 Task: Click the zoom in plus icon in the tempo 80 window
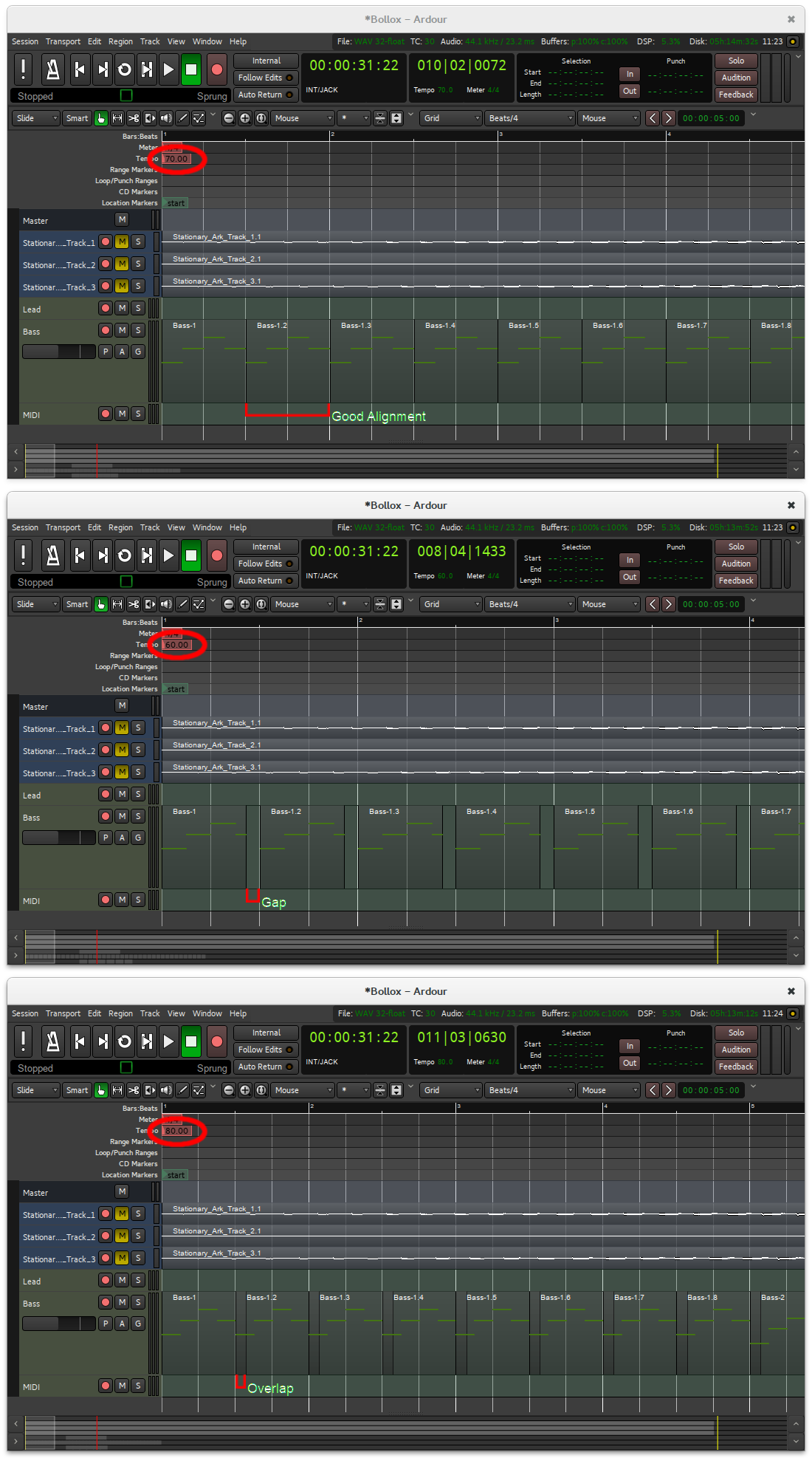[245, 1090]
